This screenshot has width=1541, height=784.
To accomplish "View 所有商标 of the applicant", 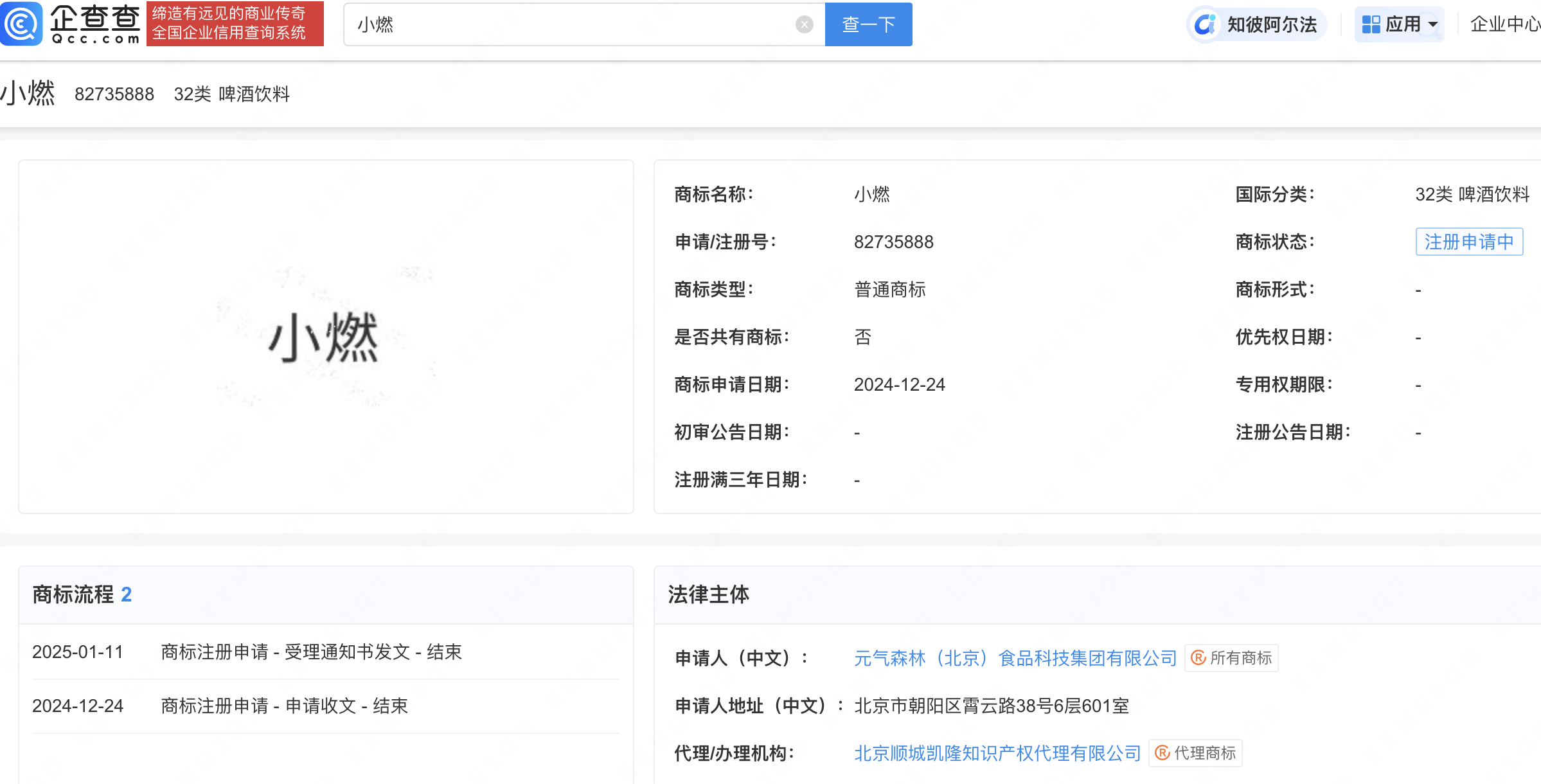I will [1231, 658].
